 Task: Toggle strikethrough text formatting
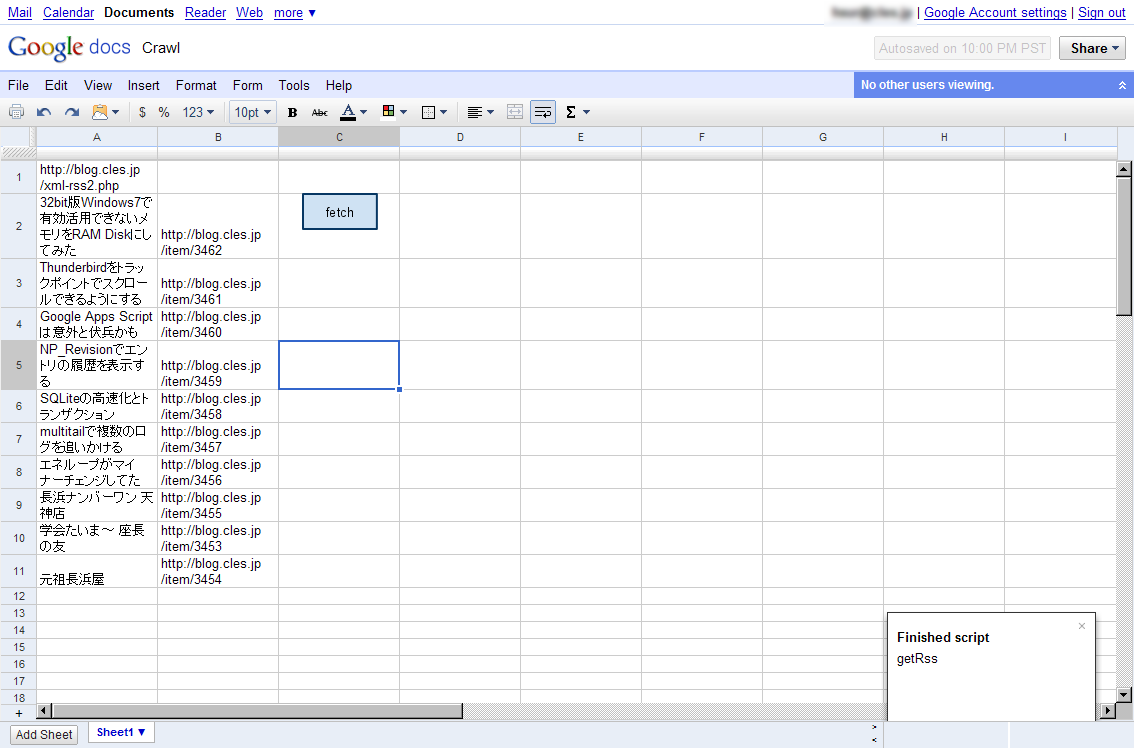click(x=319, y=112)
